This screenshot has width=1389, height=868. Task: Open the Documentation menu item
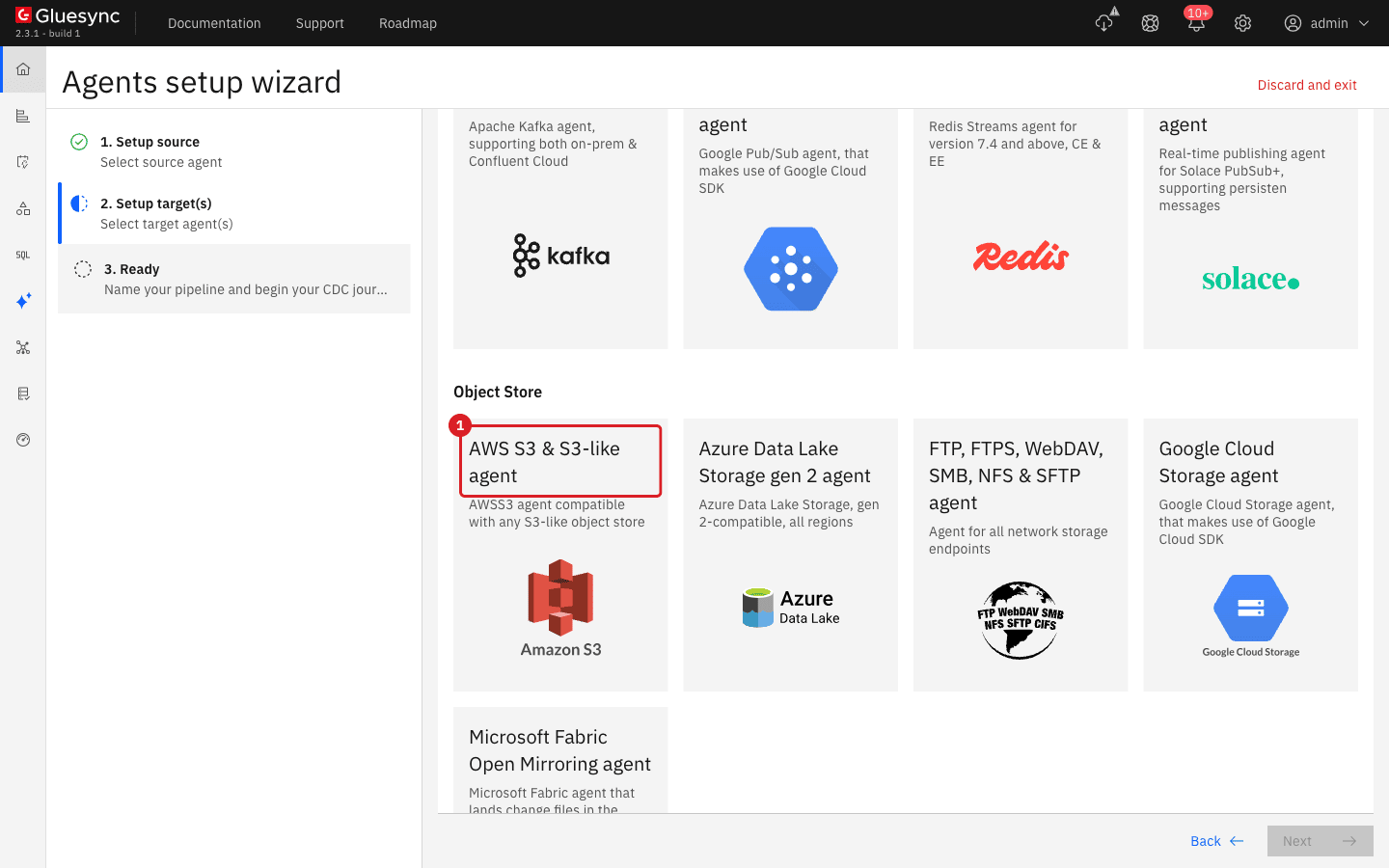[214, 23]
